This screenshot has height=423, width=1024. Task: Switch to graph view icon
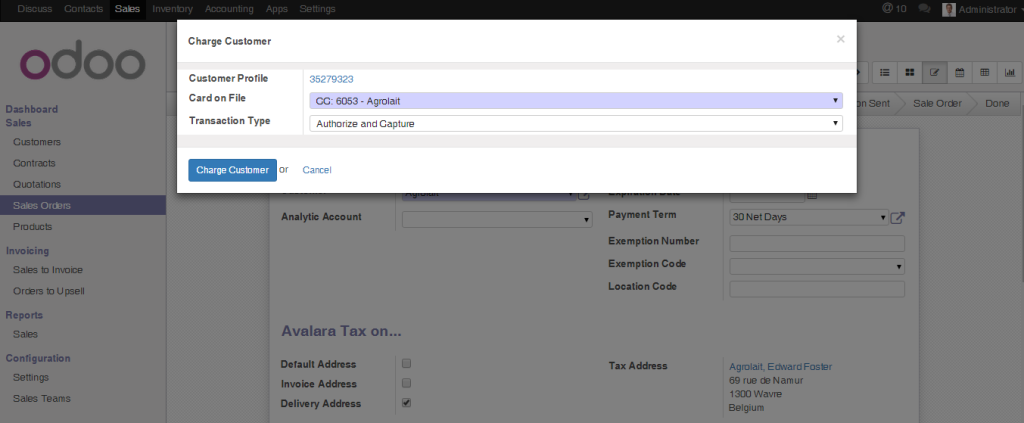(x=1010, y=72)
